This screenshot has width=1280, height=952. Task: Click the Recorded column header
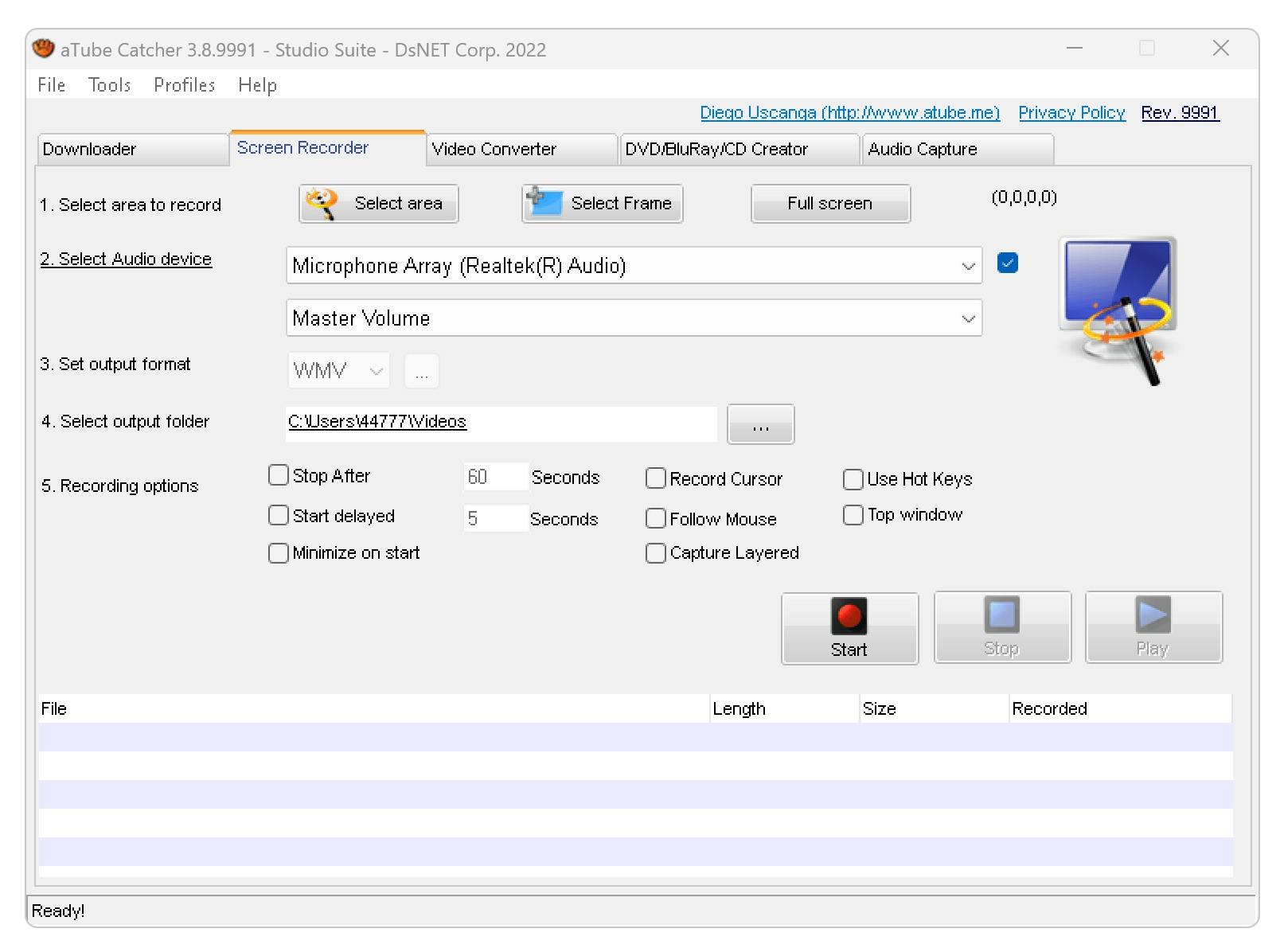1121,708
